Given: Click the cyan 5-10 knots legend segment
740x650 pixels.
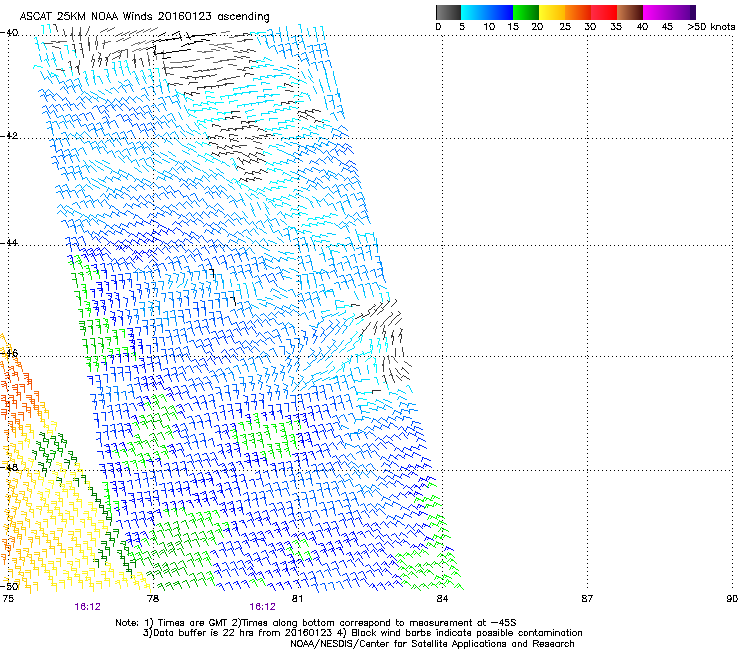Looking at the screenshot, I should [473, 12].
